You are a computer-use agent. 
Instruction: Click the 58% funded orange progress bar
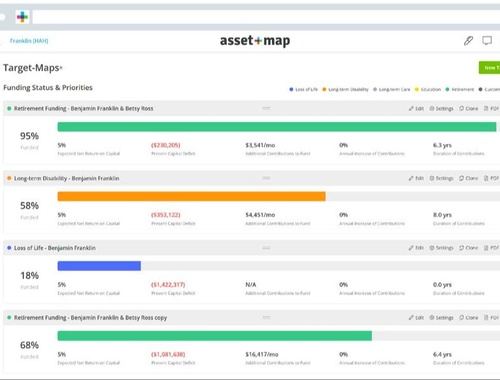click(192, 196)
